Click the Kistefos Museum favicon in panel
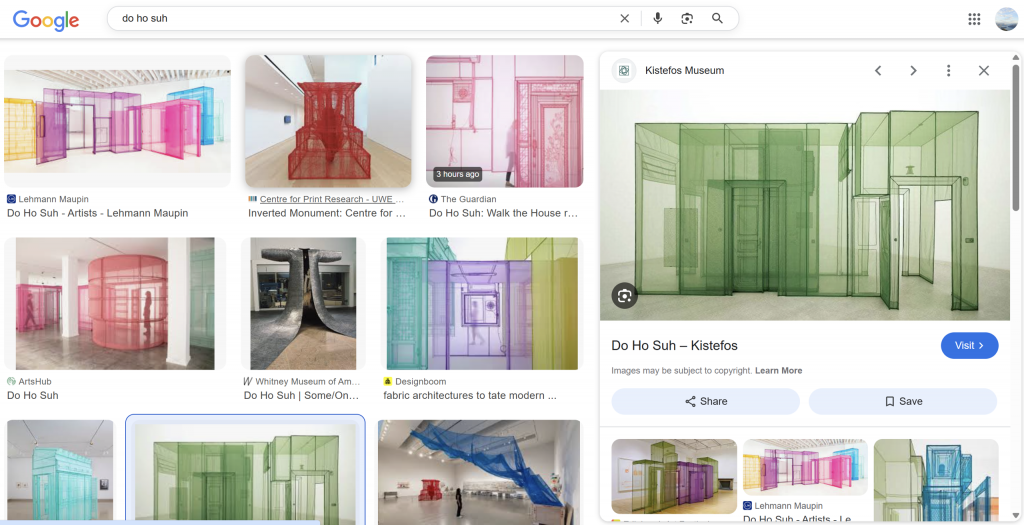This screenshot has height=525, width=1024. coord(624,71)
